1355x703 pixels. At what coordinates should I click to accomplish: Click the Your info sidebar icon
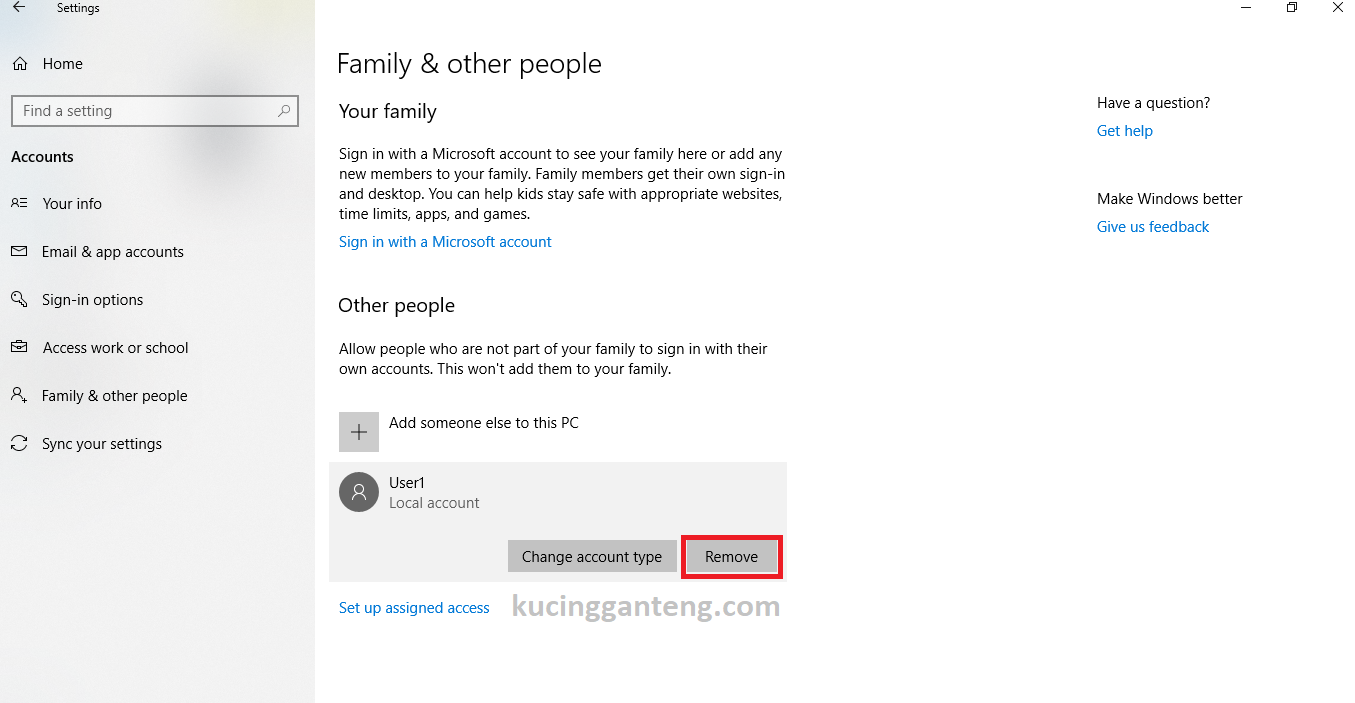(19, 203)
